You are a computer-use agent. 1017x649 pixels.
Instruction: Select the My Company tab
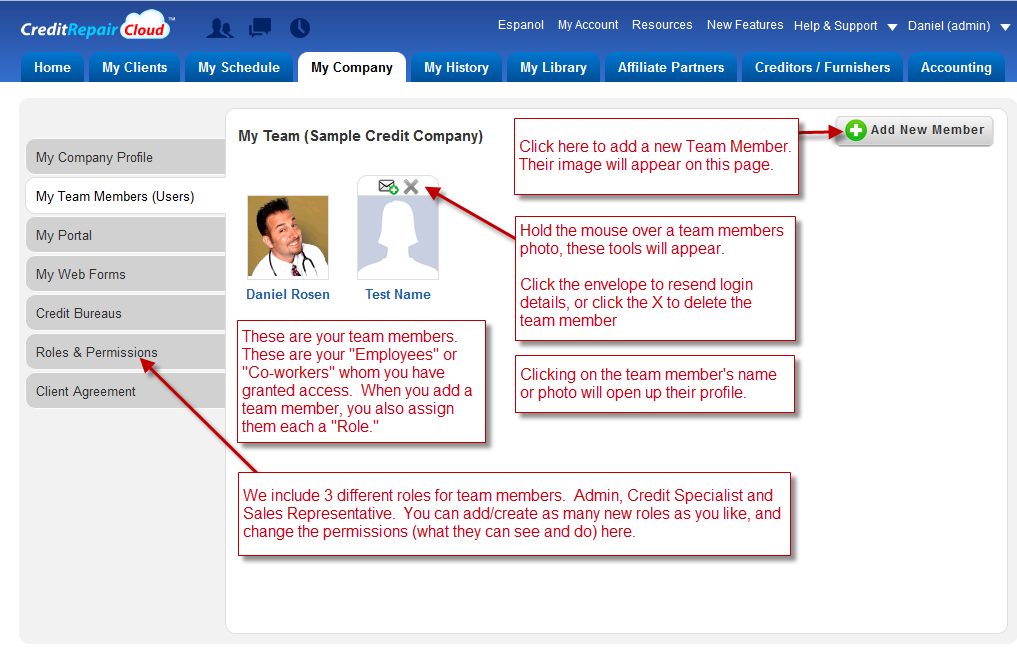tap(352, 67)
